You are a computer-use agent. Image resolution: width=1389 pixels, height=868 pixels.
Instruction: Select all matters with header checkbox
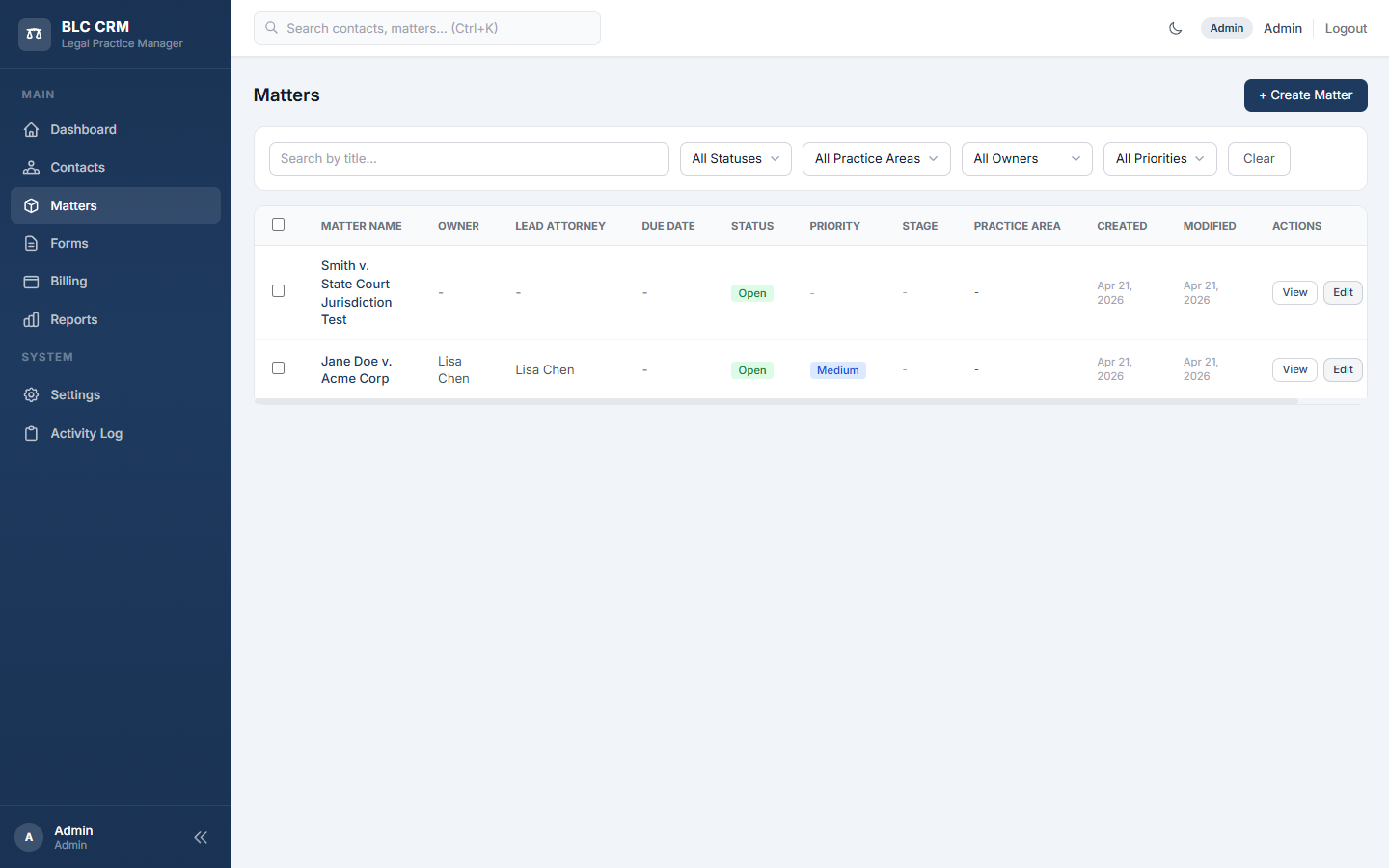(x=279, y=225)
